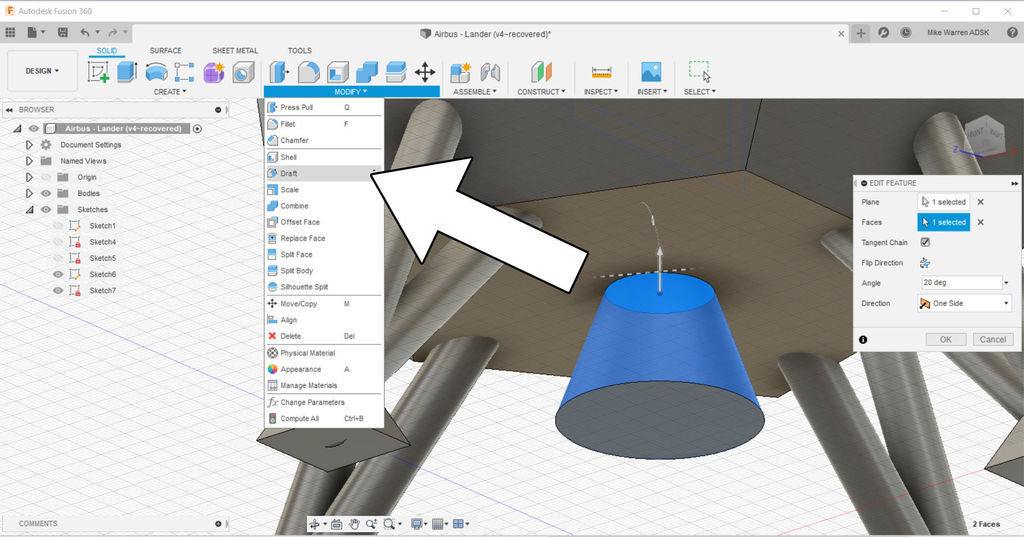This screenshot has width=1024, height=537.
Task: Open a new design tab with plus
Action: point(861,33)
